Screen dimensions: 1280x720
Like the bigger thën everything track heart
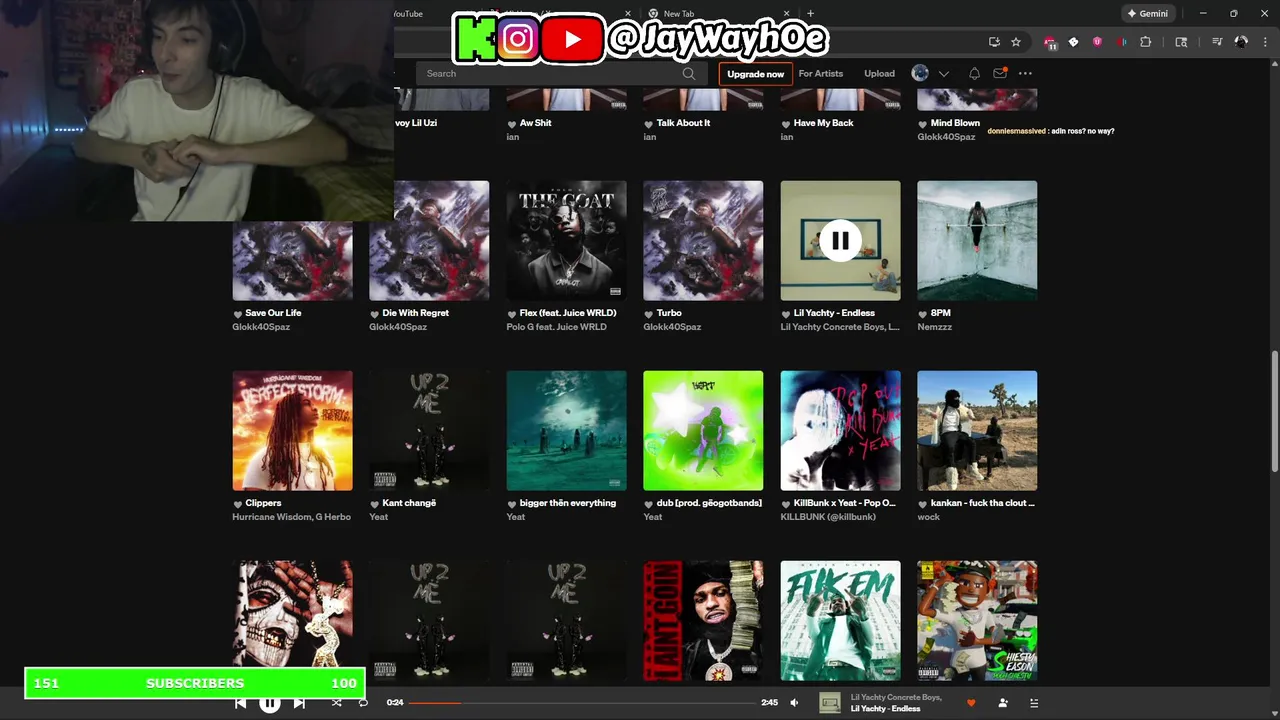pyautogui.click(x=512, y=503)
